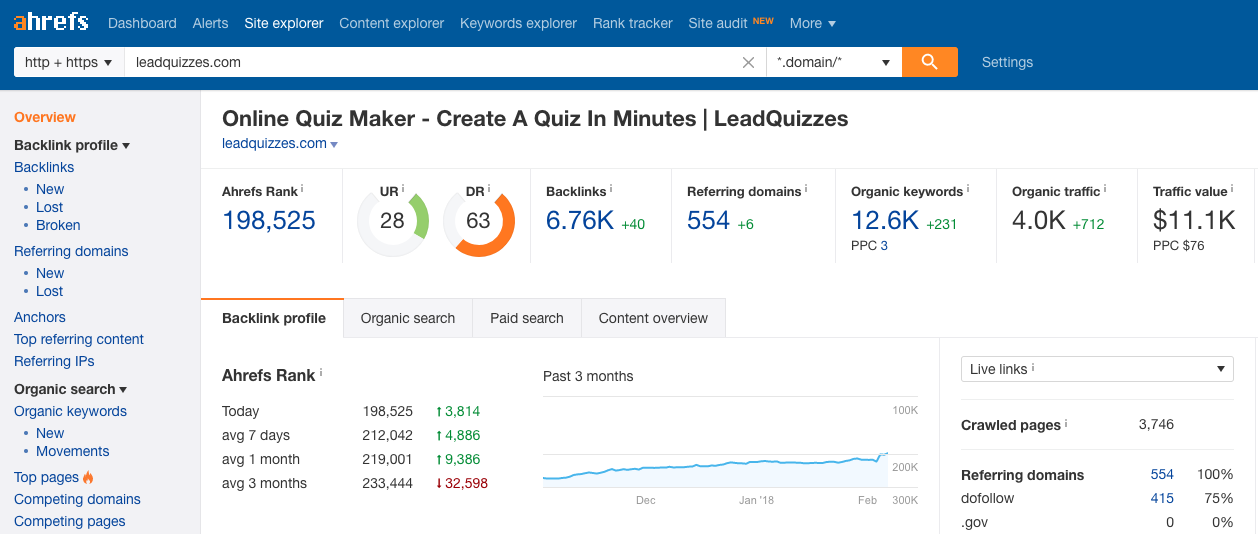Open Site explorer in top navigation
This screenshot has height=534, width=1258.
[x=284, y=23]
